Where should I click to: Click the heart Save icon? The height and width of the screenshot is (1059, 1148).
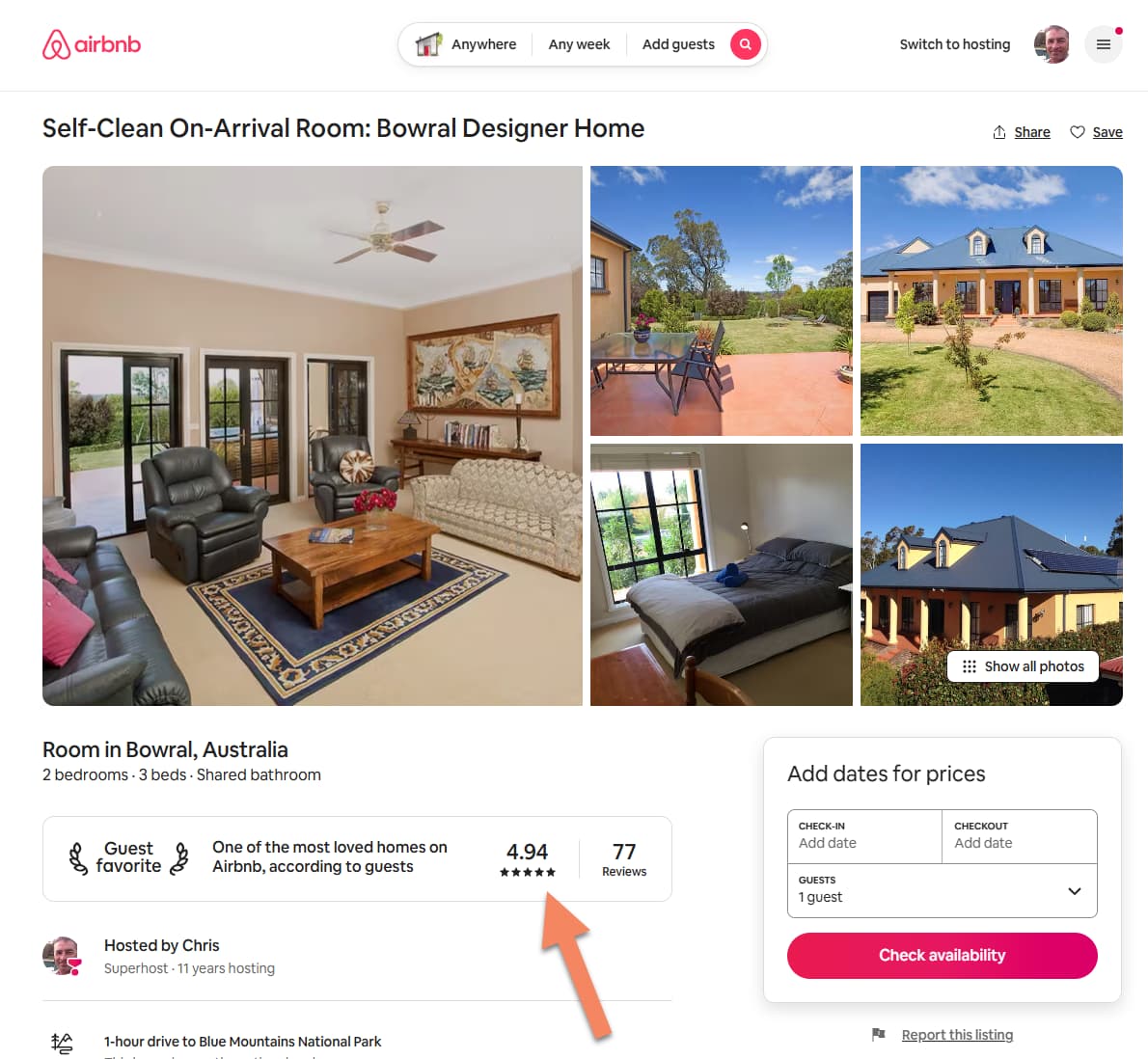[x=1077, y=132]
